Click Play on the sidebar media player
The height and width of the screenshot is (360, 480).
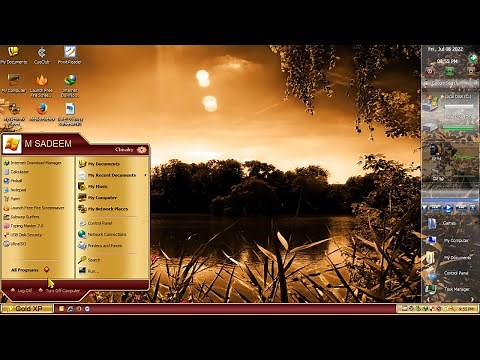pos(449,208)
